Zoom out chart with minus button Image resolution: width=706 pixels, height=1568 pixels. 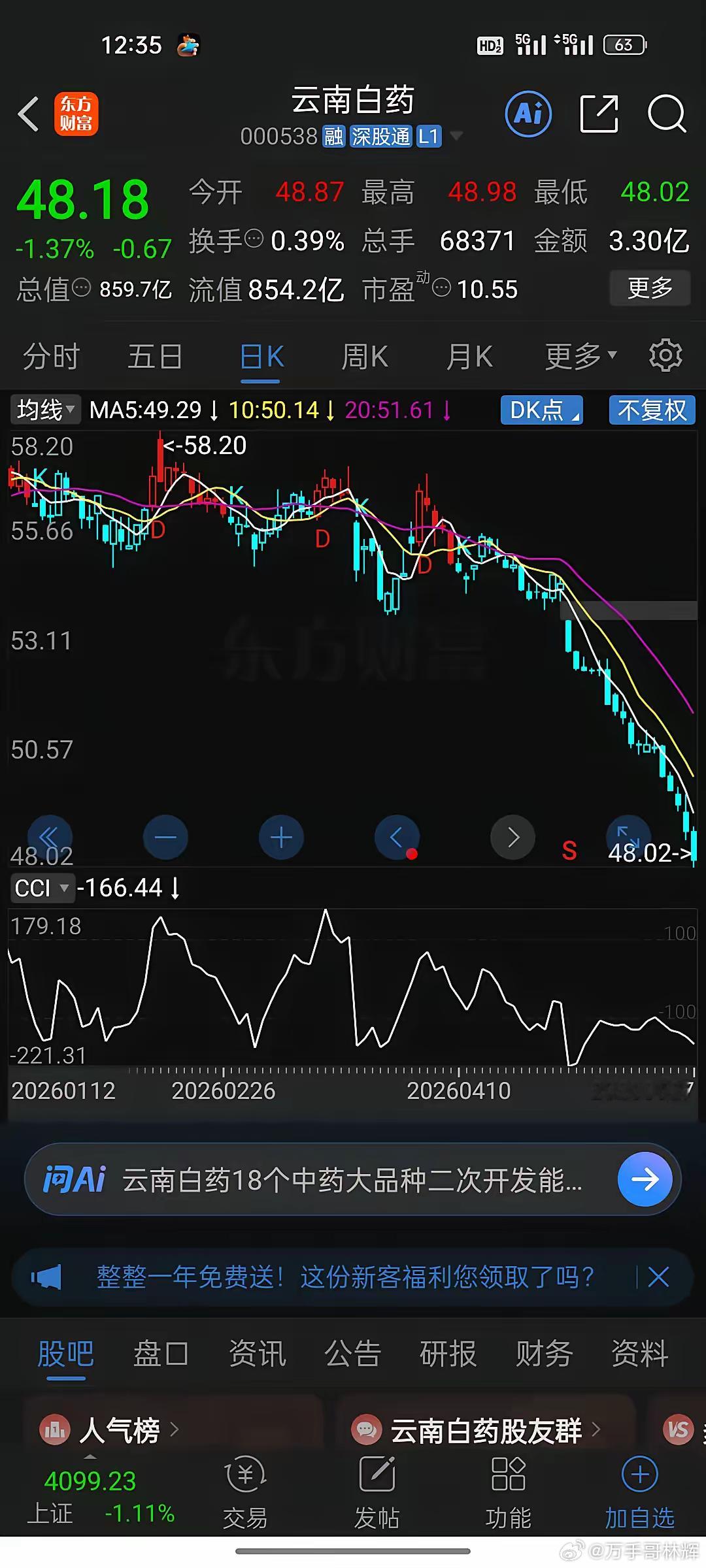[165, 838]
